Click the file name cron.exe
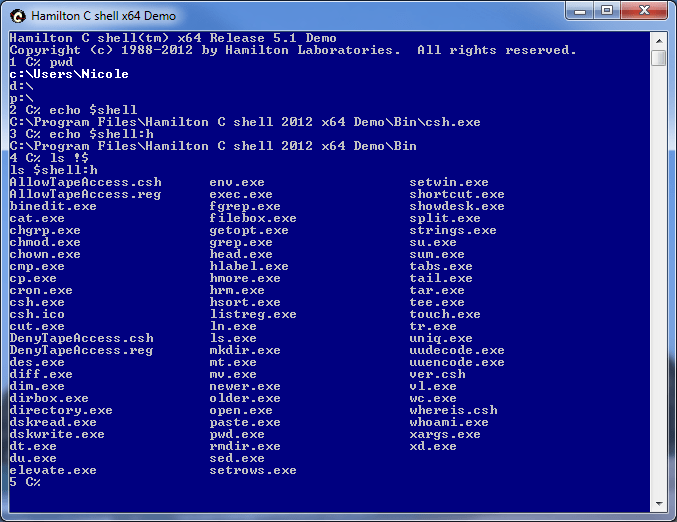The image size is (677, 522). pyautogui.click(x=41, y=291)
